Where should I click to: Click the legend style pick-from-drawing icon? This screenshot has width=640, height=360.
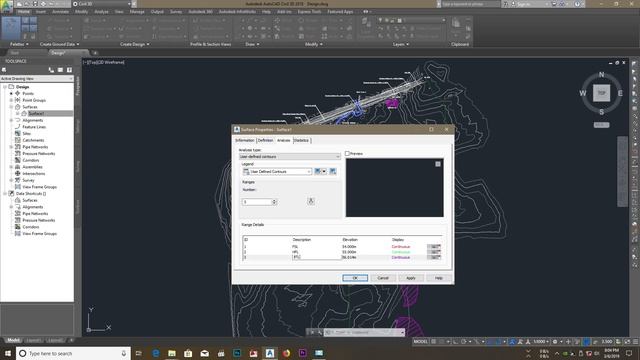(x=333, y=171)
